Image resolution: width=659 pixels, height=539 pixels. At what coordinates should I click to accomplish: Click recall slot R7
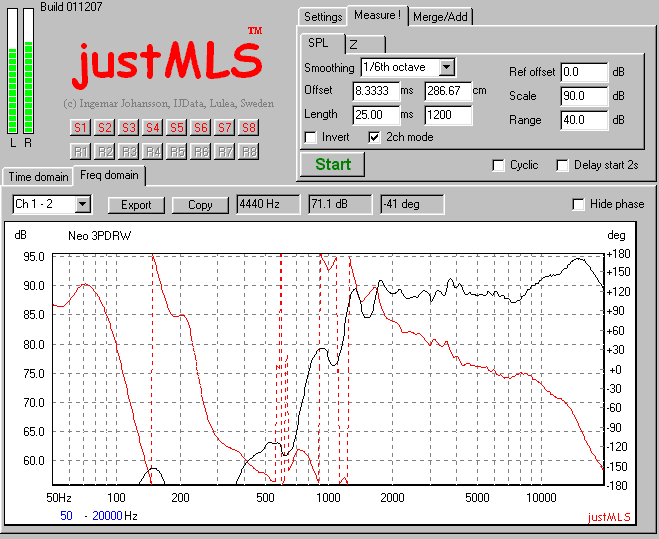tap(224, 151)
